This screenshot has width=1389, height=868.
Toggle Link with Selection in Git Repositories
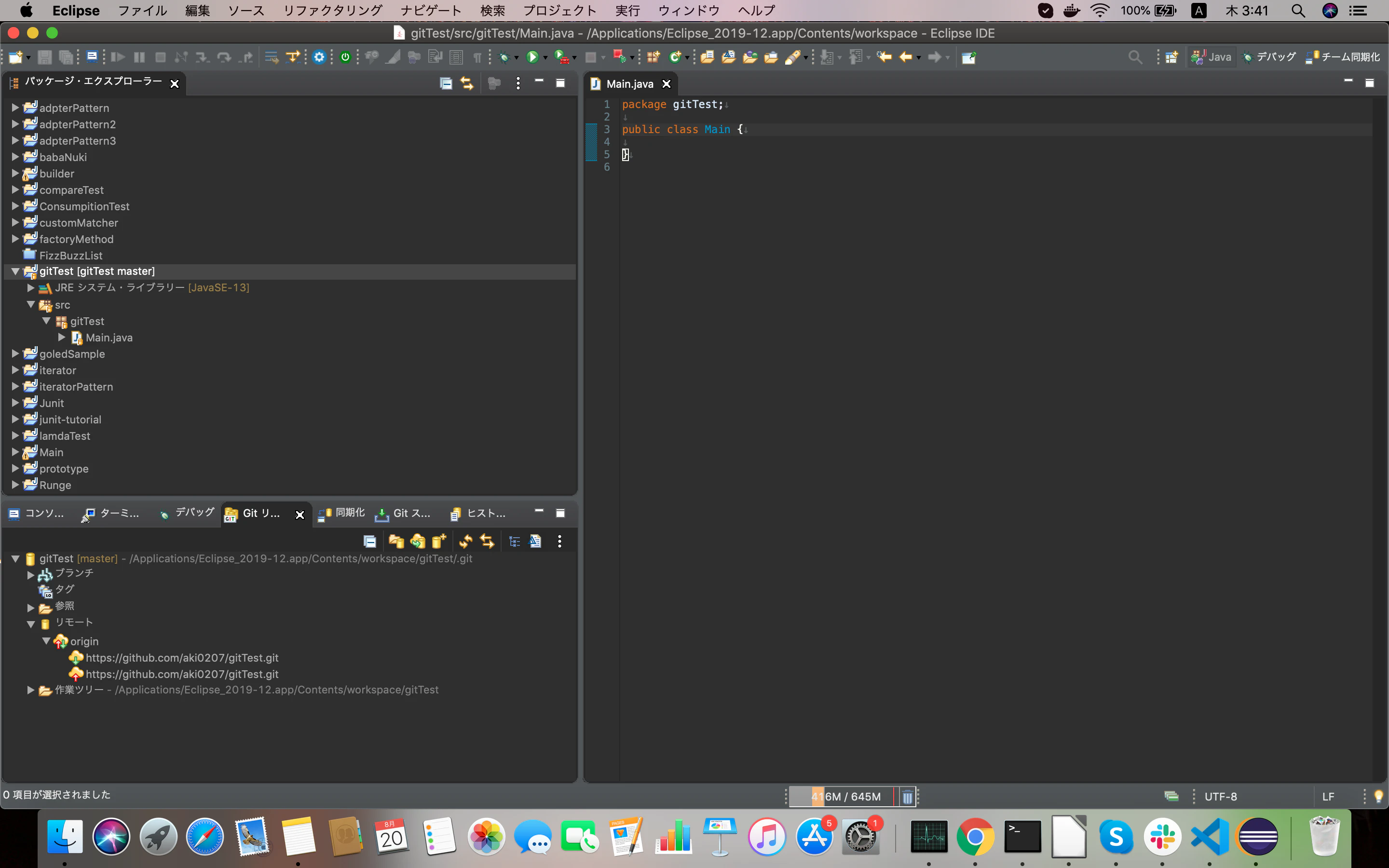point(487,542)
